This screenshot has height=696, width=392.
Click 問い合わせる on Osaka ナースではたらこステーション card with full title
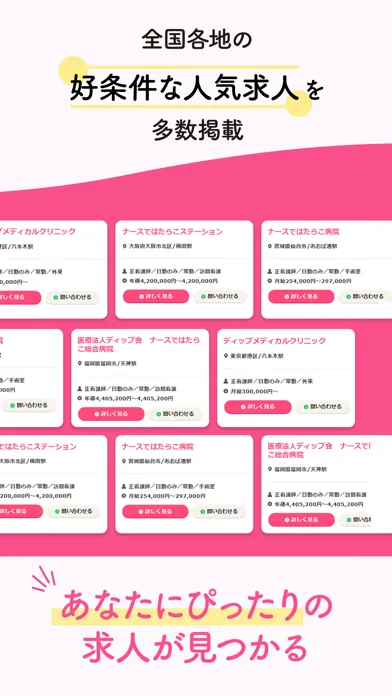coord(219,296)
